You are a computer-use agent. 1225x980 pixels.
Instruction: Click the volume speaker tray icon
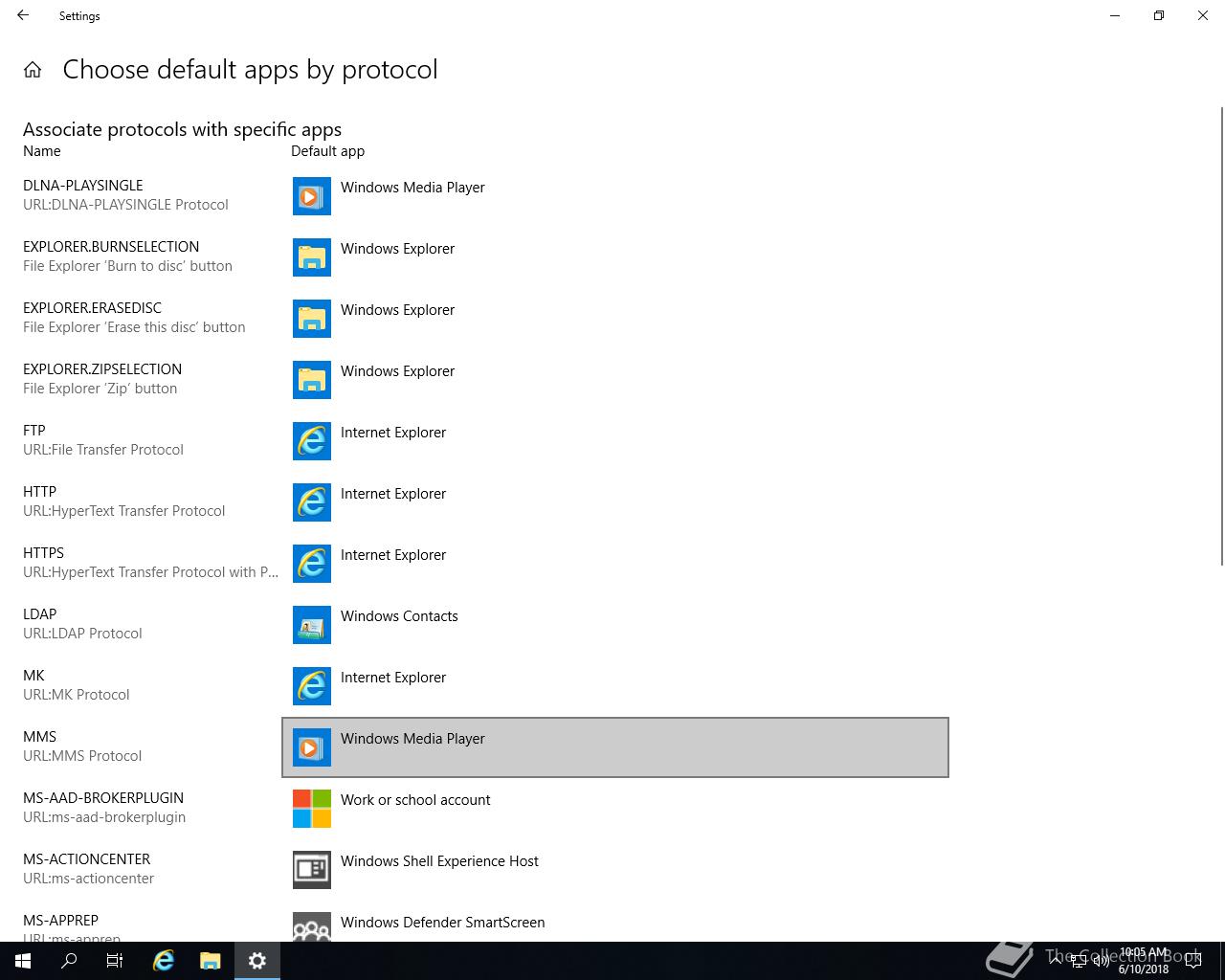[1102, 961]
